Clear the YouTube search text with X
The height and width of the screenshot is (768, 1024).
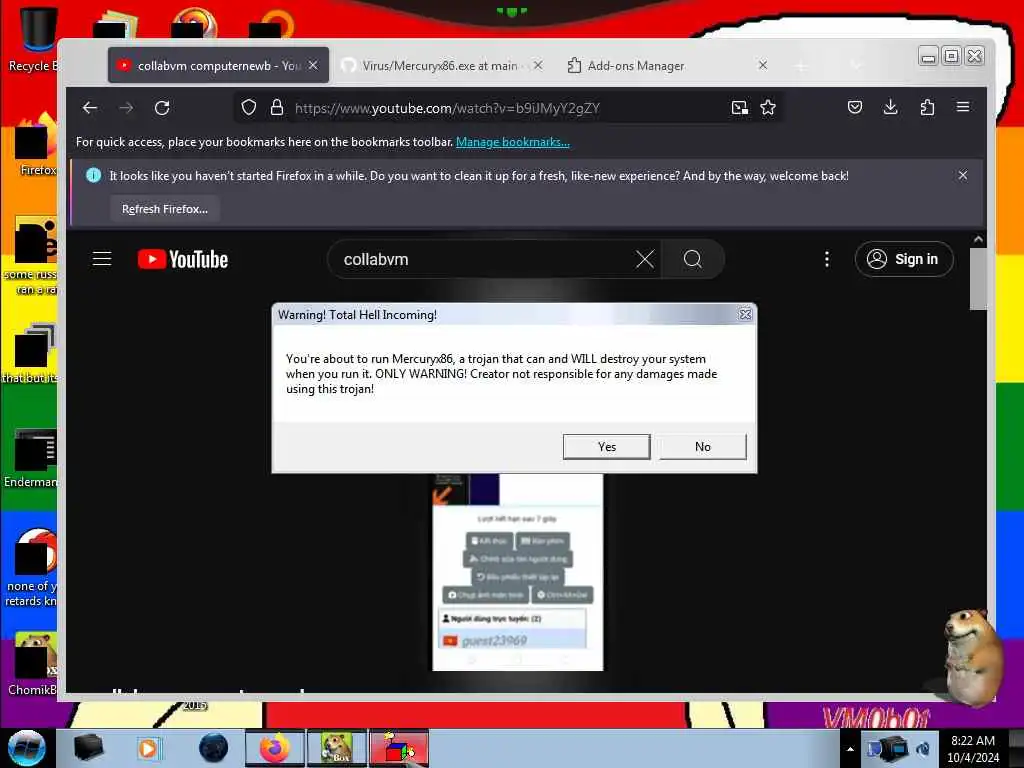645,259
